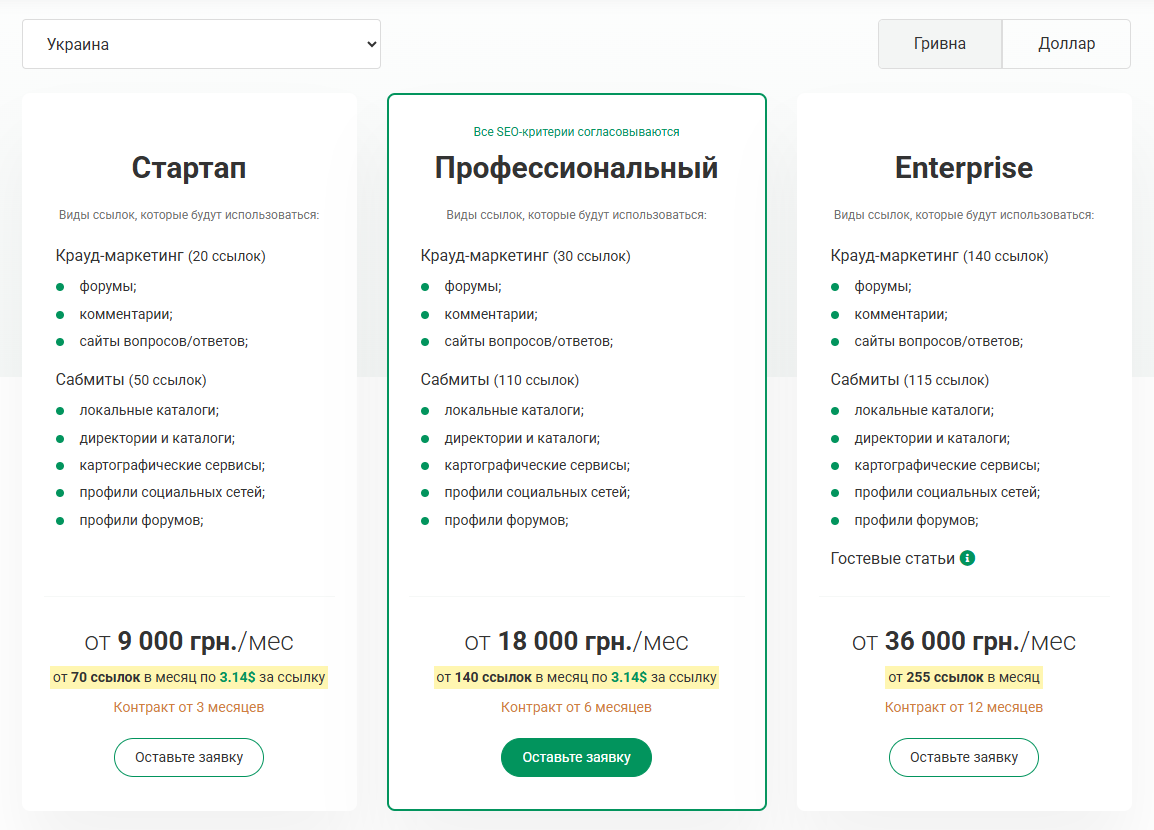
Task: Click Оставьте заявку in the Профессиональный plan
Action: [x=576, y=757]
